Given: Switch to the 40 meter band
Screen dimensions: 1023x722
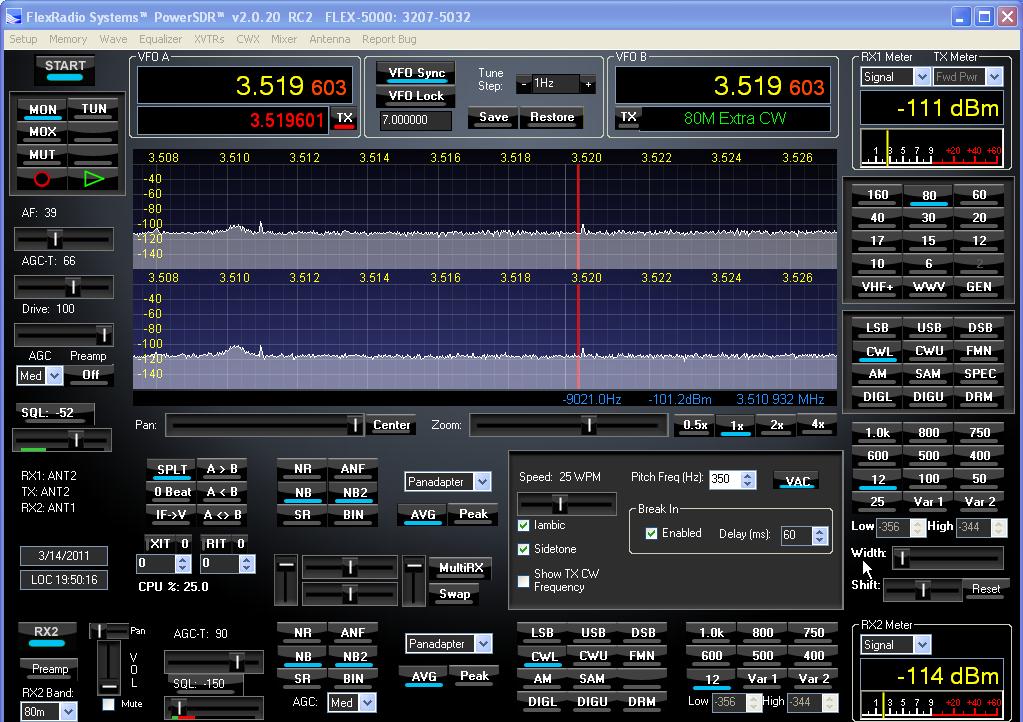Looking at the screenshot, I should (x=875, y=217).
